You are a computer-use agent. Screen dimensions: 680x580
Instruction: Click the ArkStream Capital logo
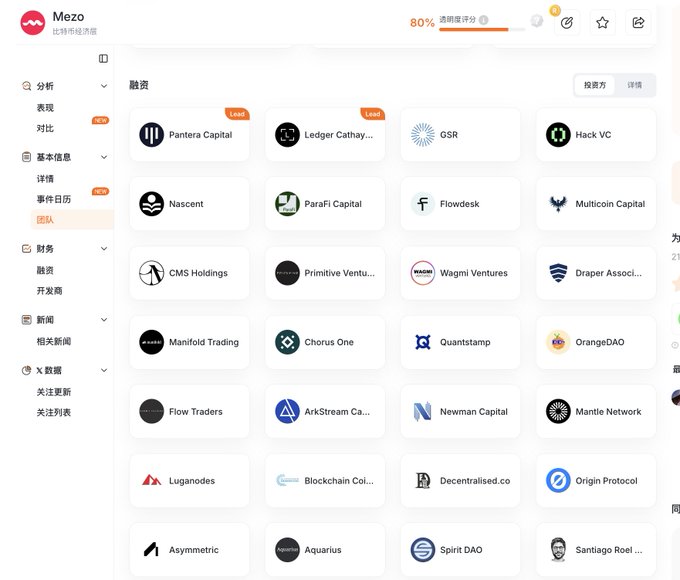point(287,411)
